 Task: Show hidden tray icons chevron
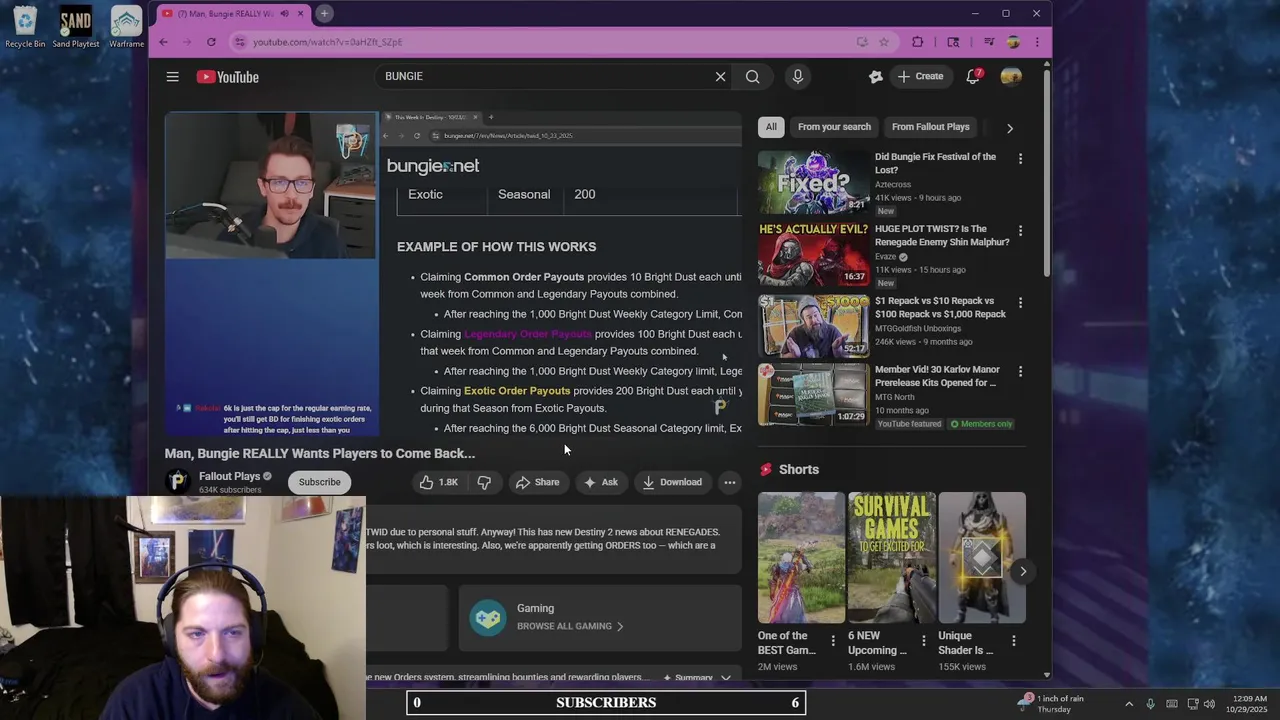1129,704
